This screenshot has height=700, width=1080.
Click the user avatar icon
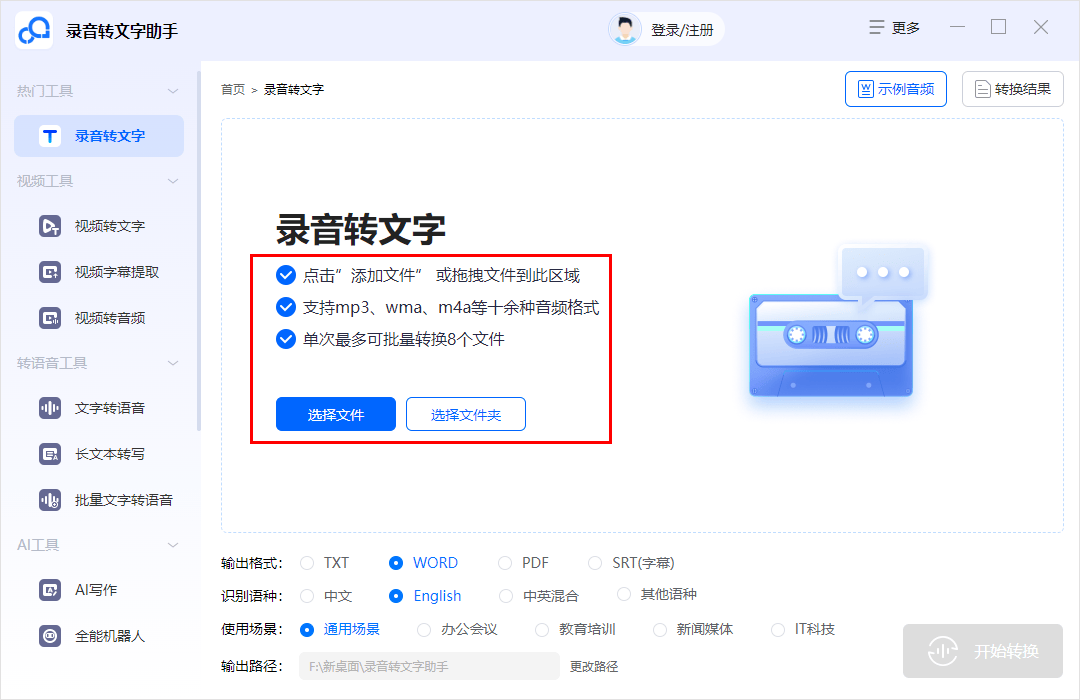point(625,30)
